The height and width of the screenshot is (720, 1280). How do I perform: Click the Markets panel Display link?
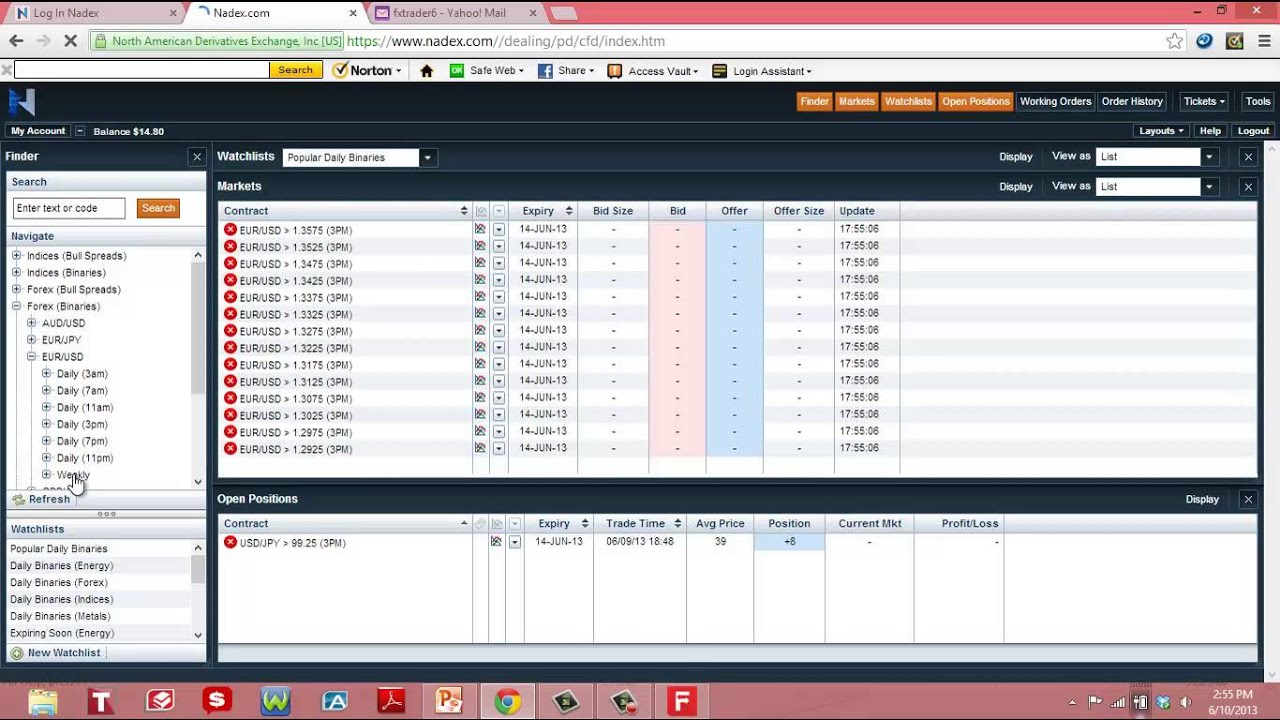[x=1016, y=187]
